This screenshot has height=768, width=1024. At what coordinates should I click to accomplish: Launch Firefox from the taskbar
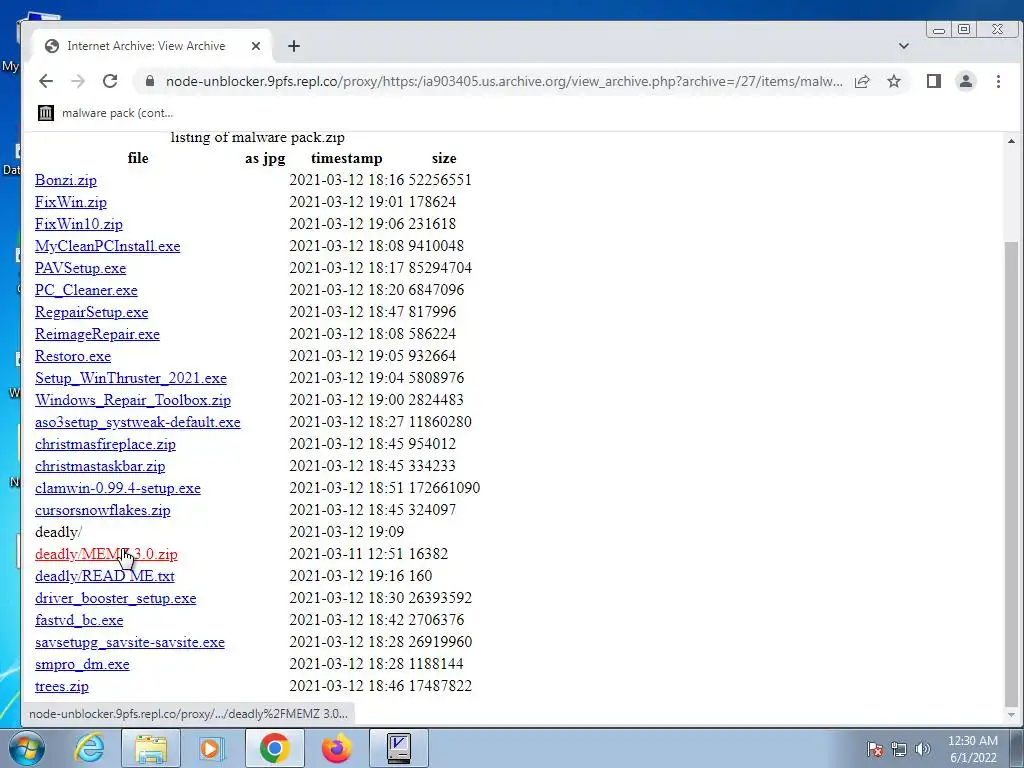click(336, 748)
